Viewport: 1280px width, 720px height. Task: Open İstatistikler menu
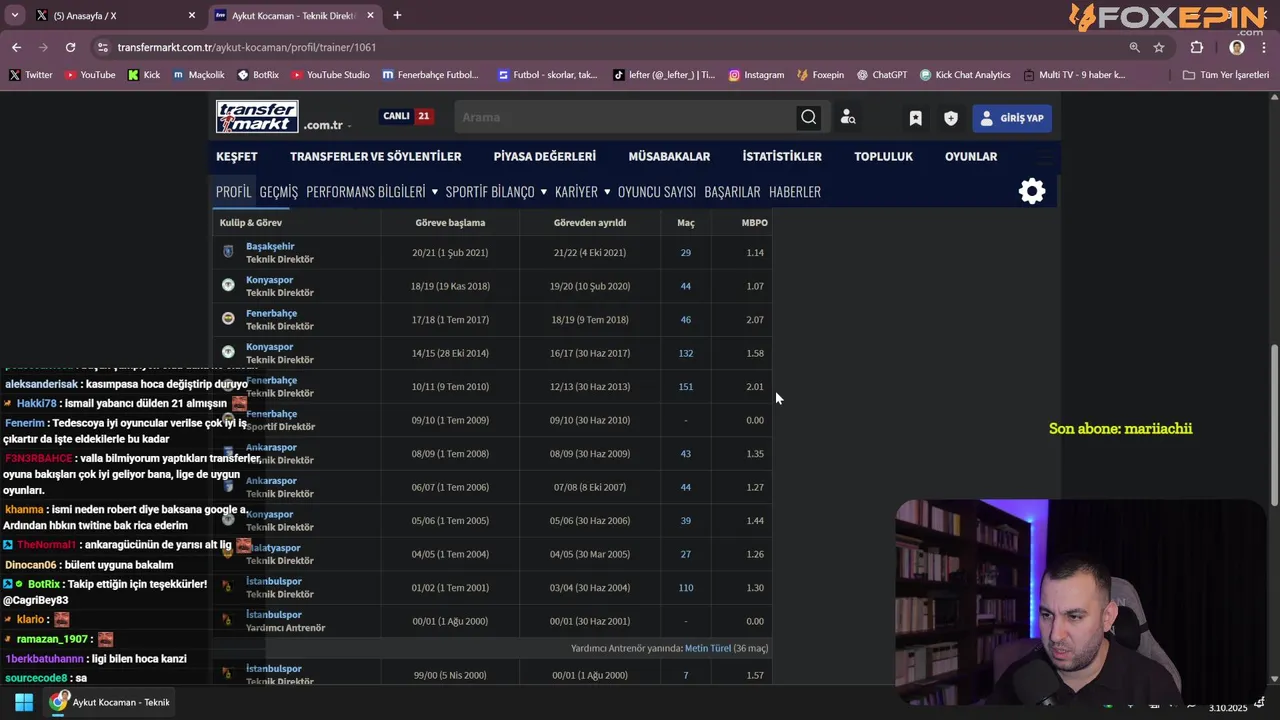782,156
